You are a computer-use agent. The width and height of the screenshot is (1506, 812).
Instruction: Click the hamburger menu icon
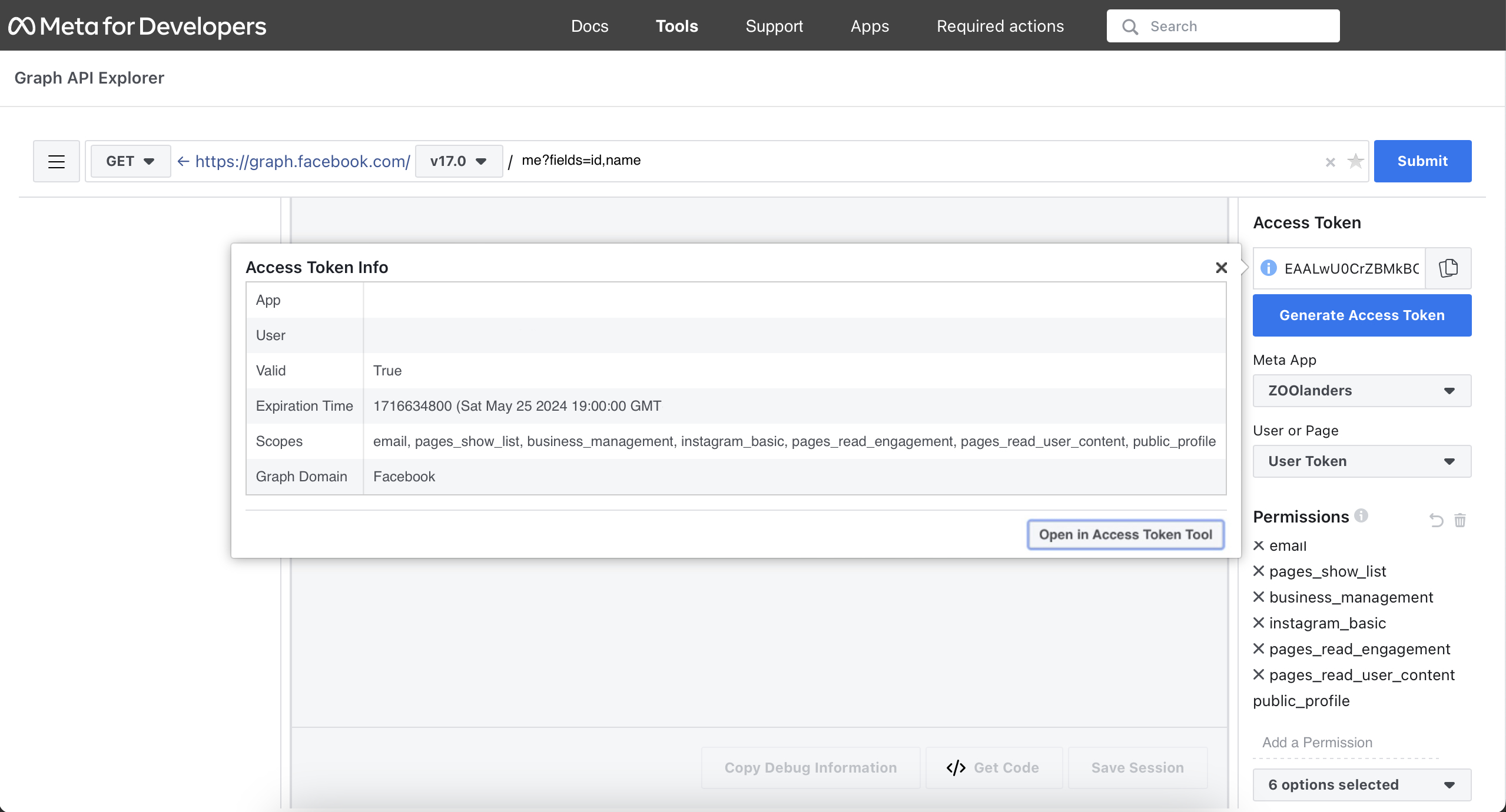click(57, 161)
